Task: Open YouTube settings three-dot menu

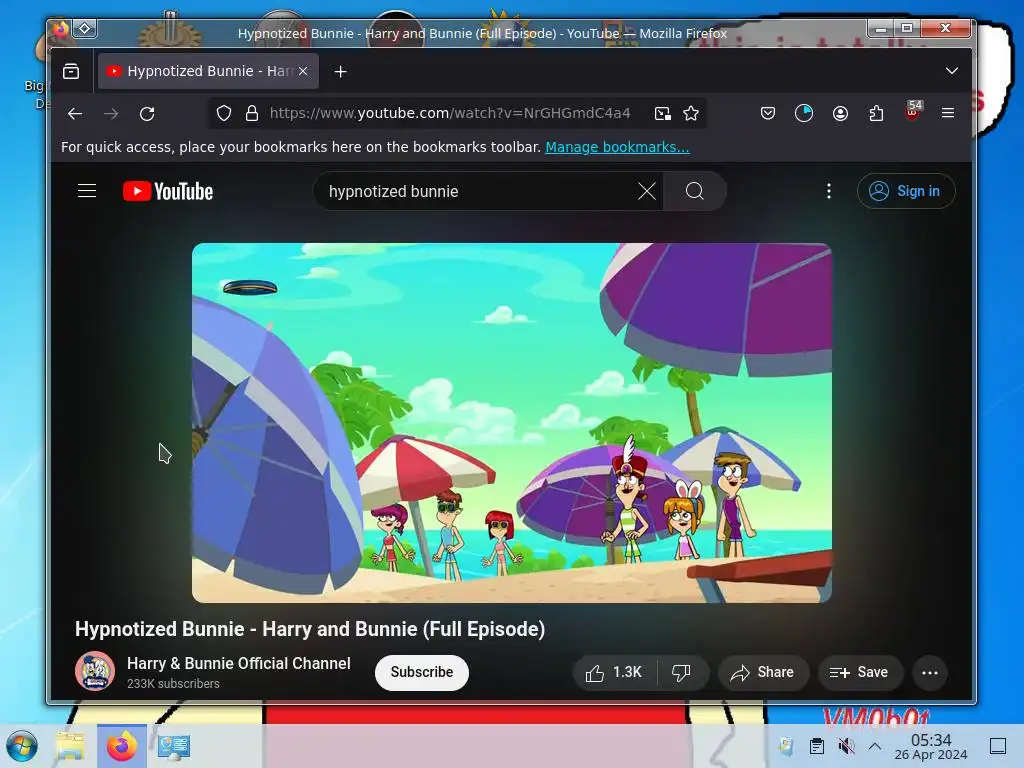Action: [x=829, y=191]
